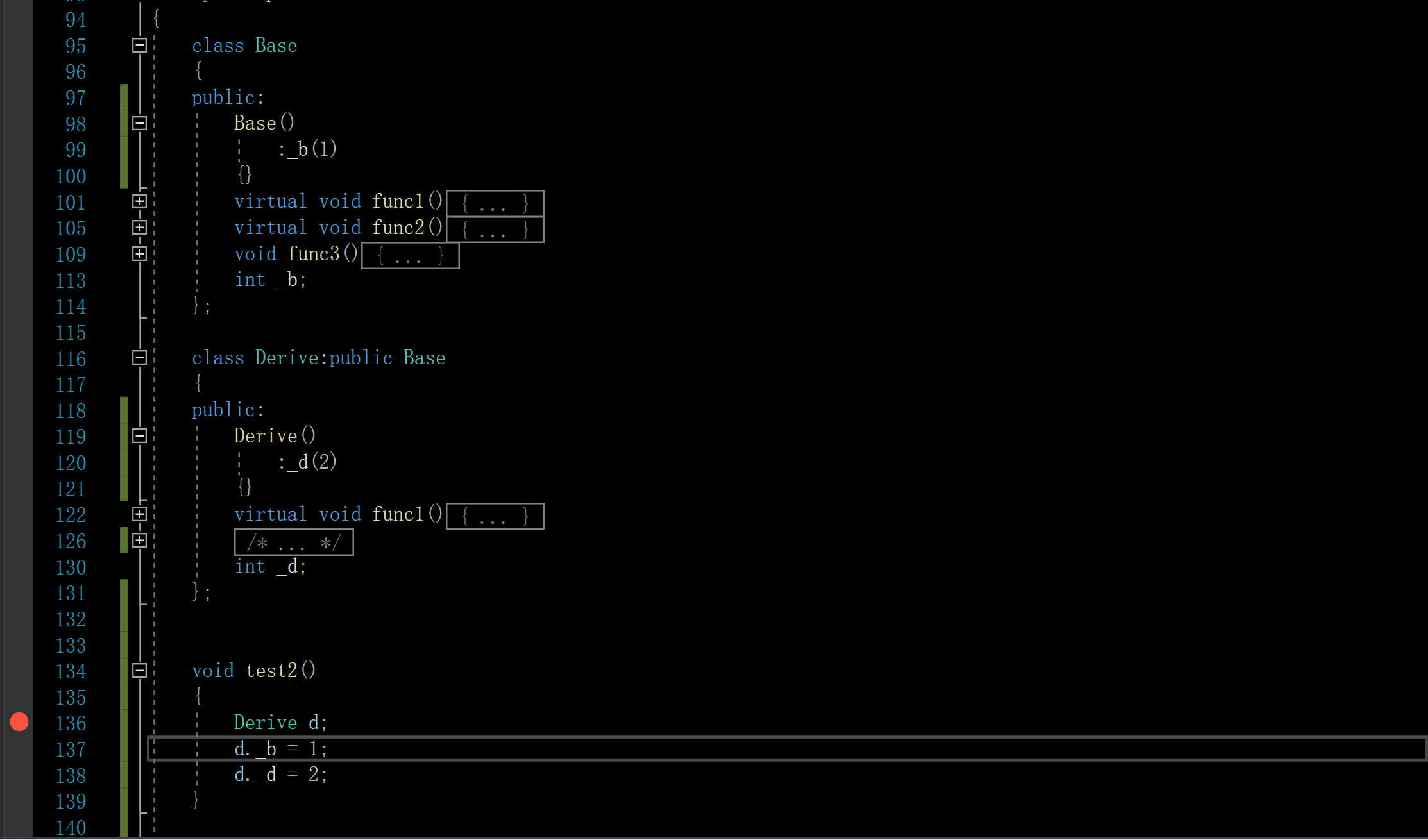The width and height of the screenshot is (1428, 840).
Task: Collapse the class Derive block
Action: click(139, 358)
